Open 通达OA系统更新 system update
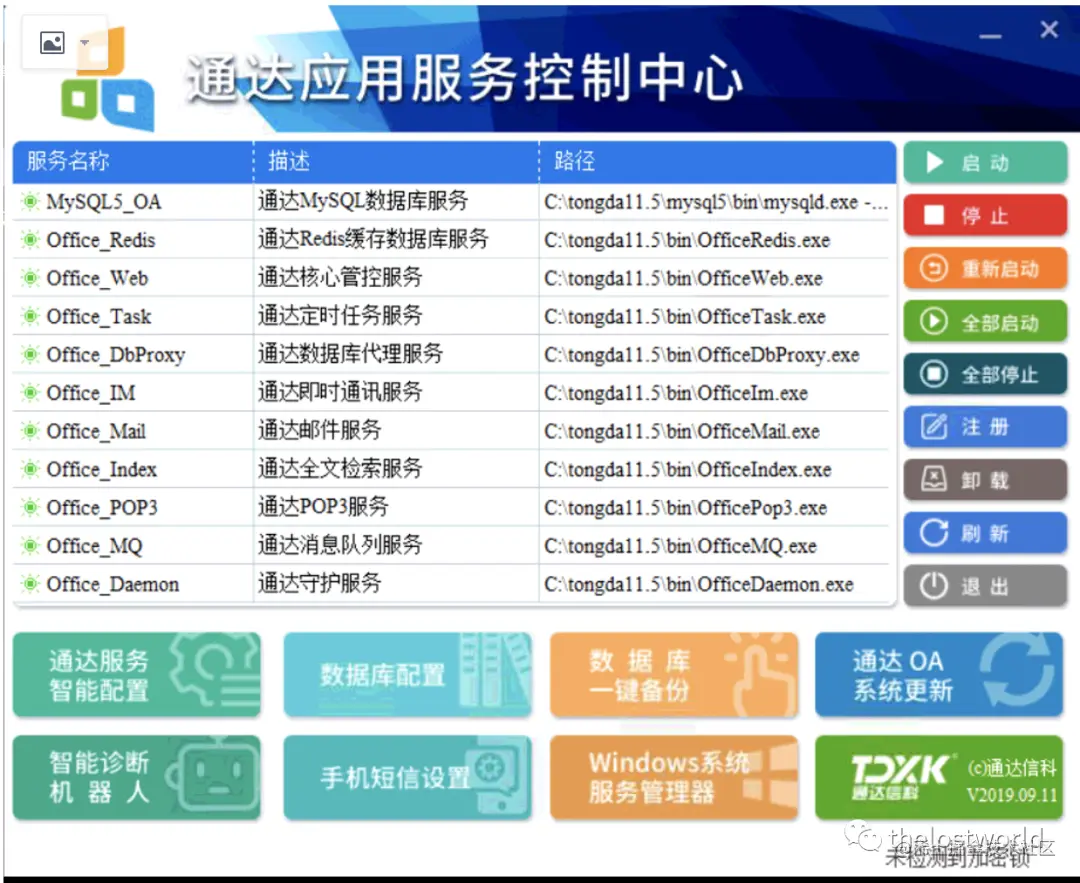1080x883 pixels. tap(939, 675)
